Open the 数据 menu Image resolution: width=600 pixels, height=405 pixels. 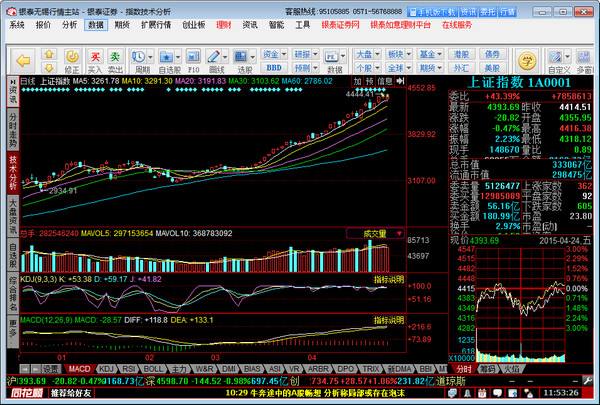(95, 23)
